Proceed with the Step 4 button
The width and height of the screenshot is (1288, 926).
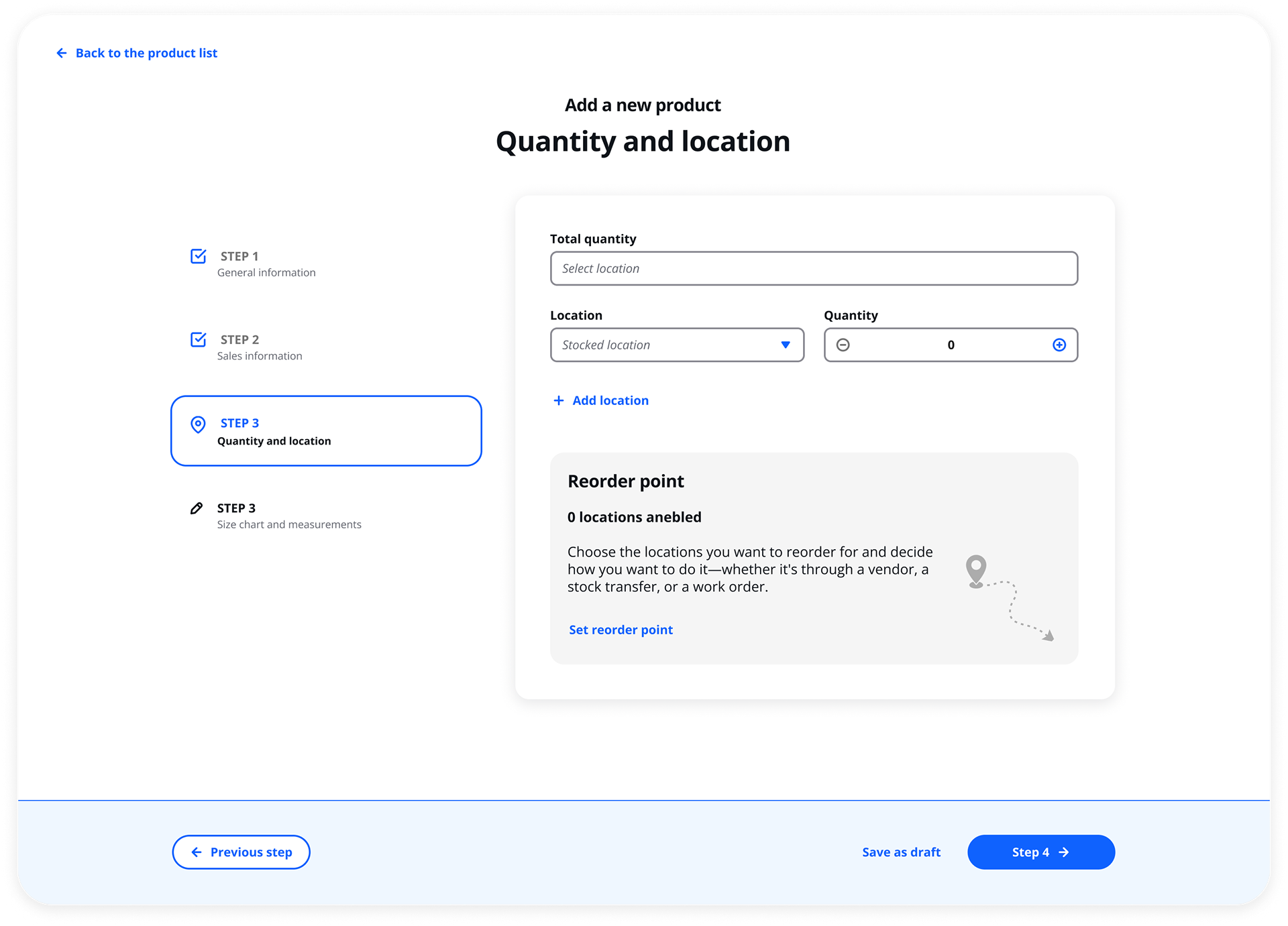coord(1041,852)
